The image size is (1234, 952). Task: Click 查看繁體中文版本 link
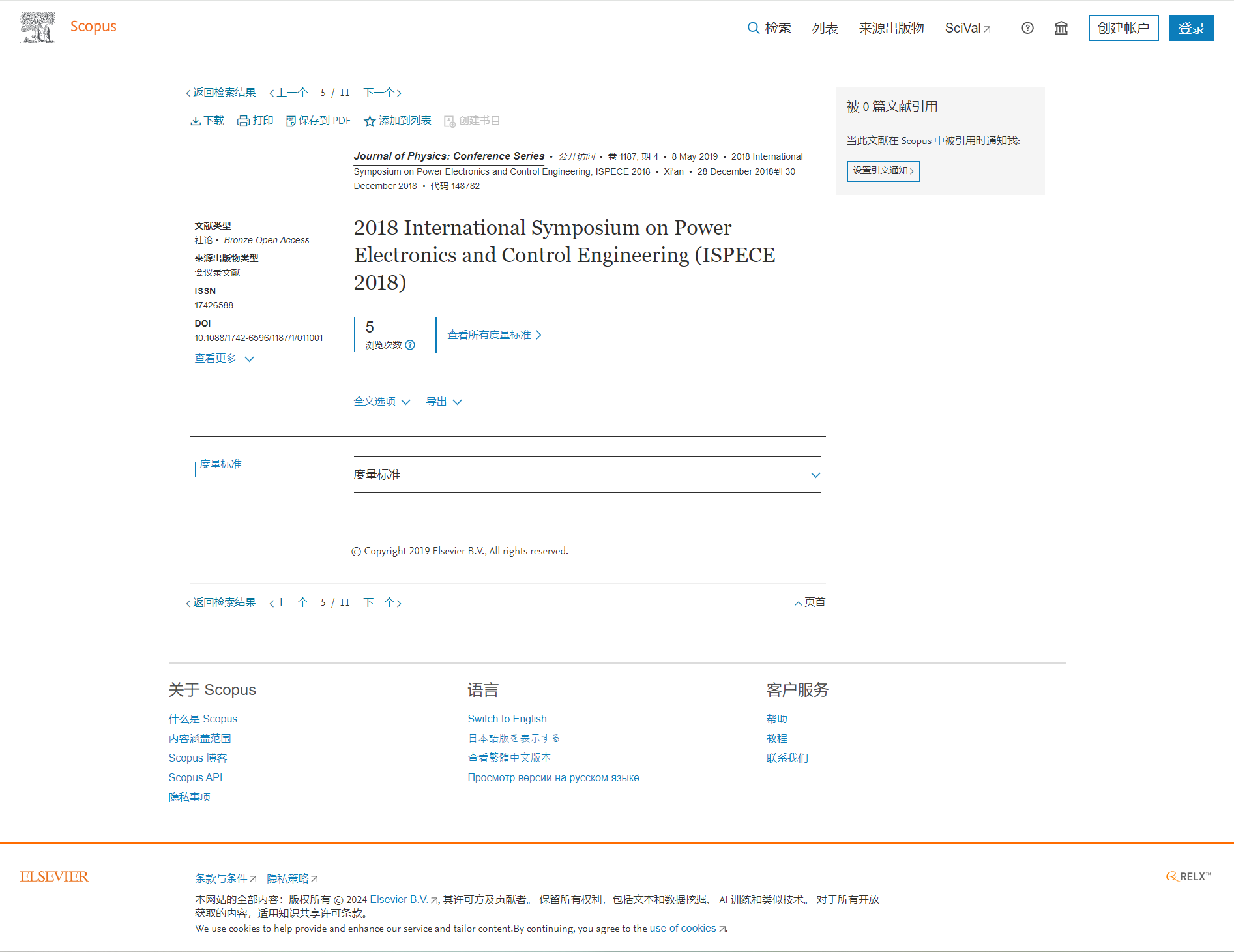tap(509, 758)
